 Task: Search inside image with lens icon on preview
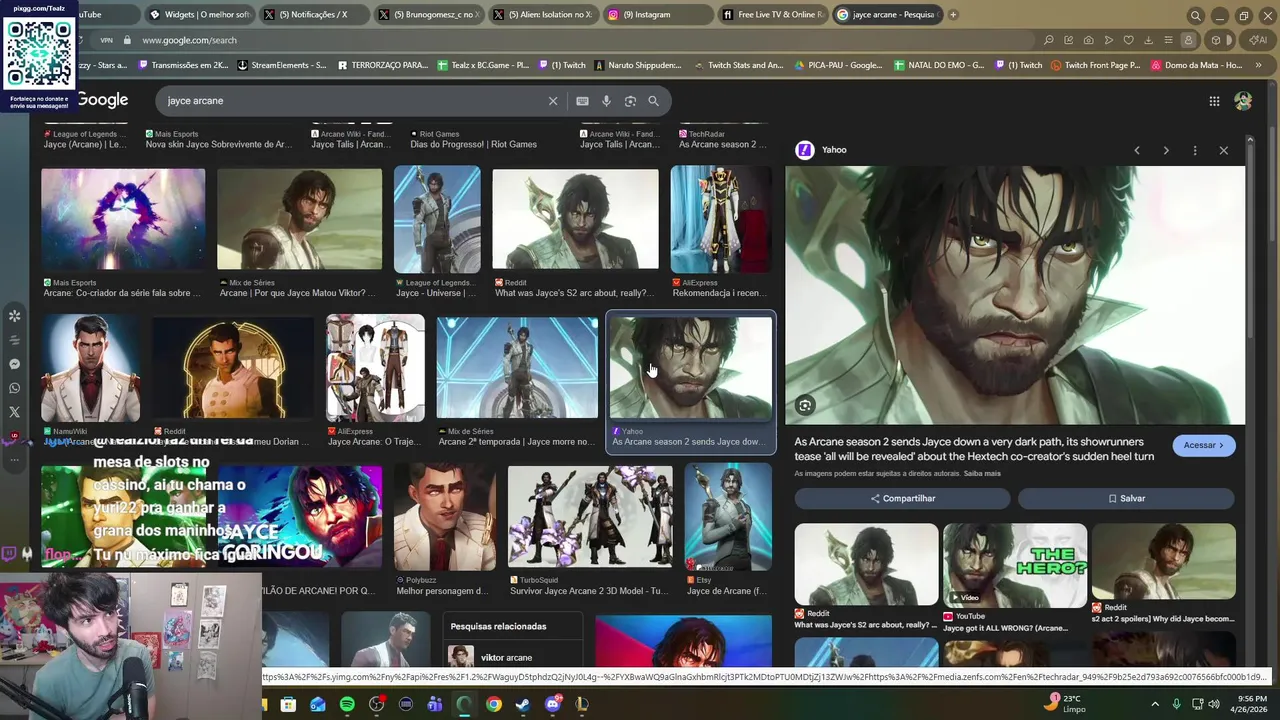coord(805,405)
